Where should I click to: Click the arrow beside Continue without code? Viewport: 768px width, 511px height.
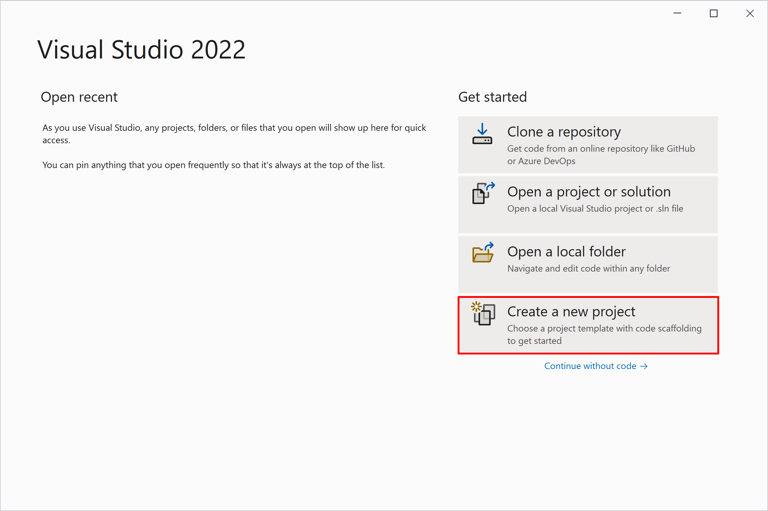click(x=644, y=367)
